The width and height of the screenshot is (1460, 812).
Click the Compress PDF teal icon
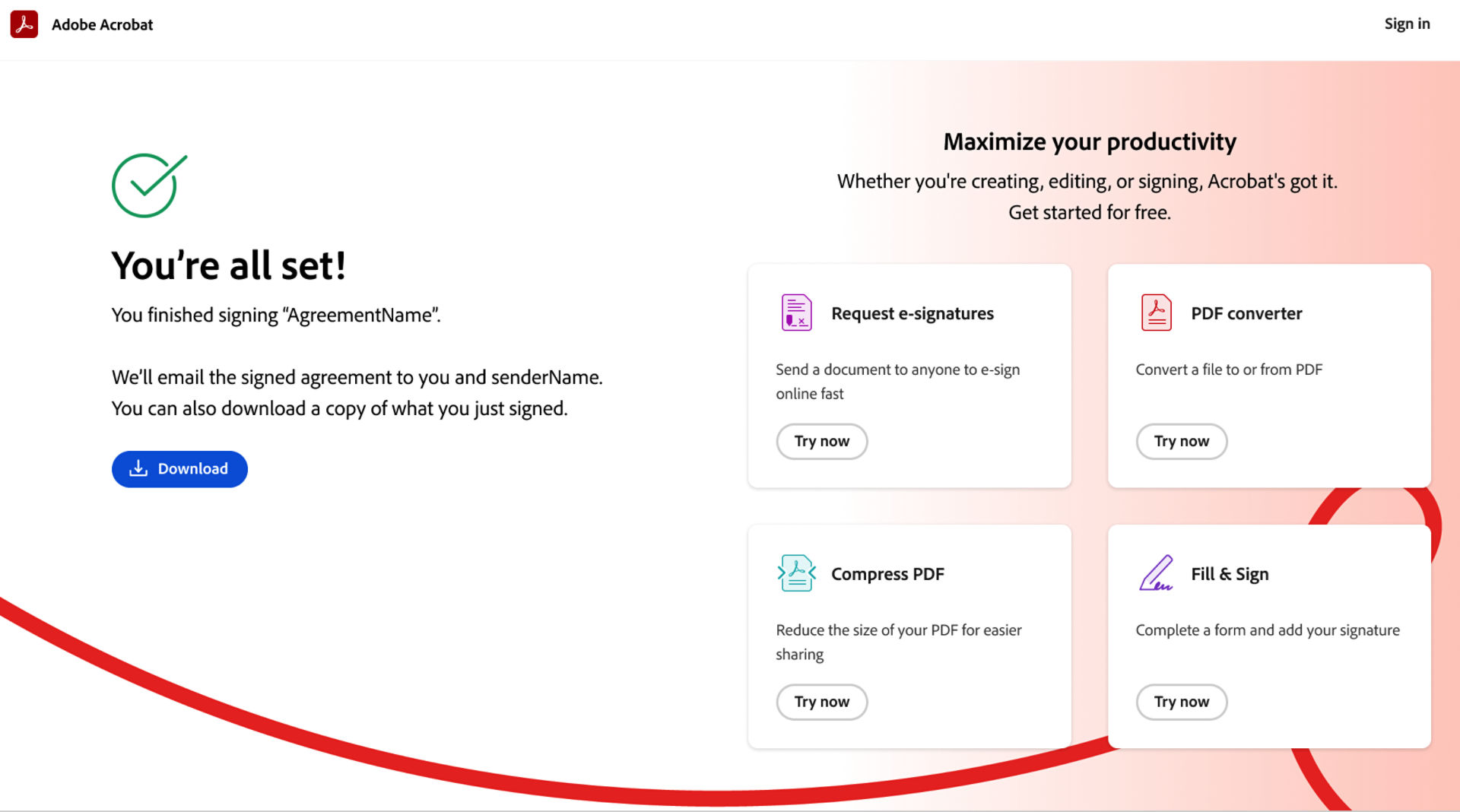(x=796, y=573)
